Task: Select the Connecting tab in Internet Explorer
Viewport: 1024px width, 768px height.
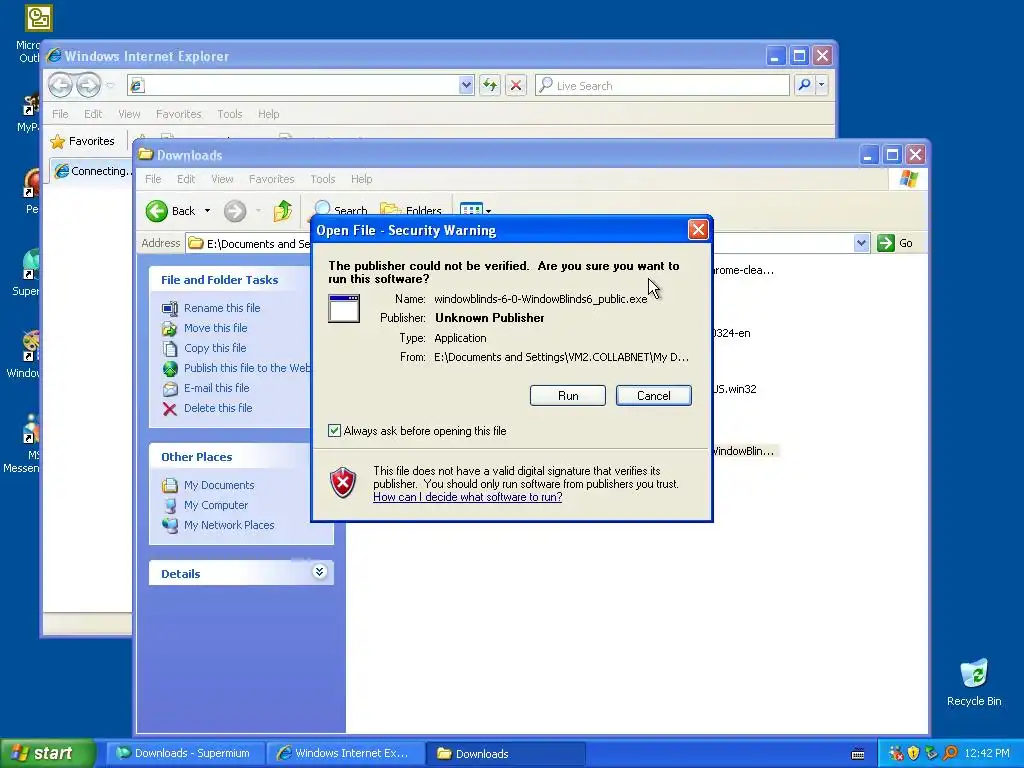Action: click(x=93, y=171)
